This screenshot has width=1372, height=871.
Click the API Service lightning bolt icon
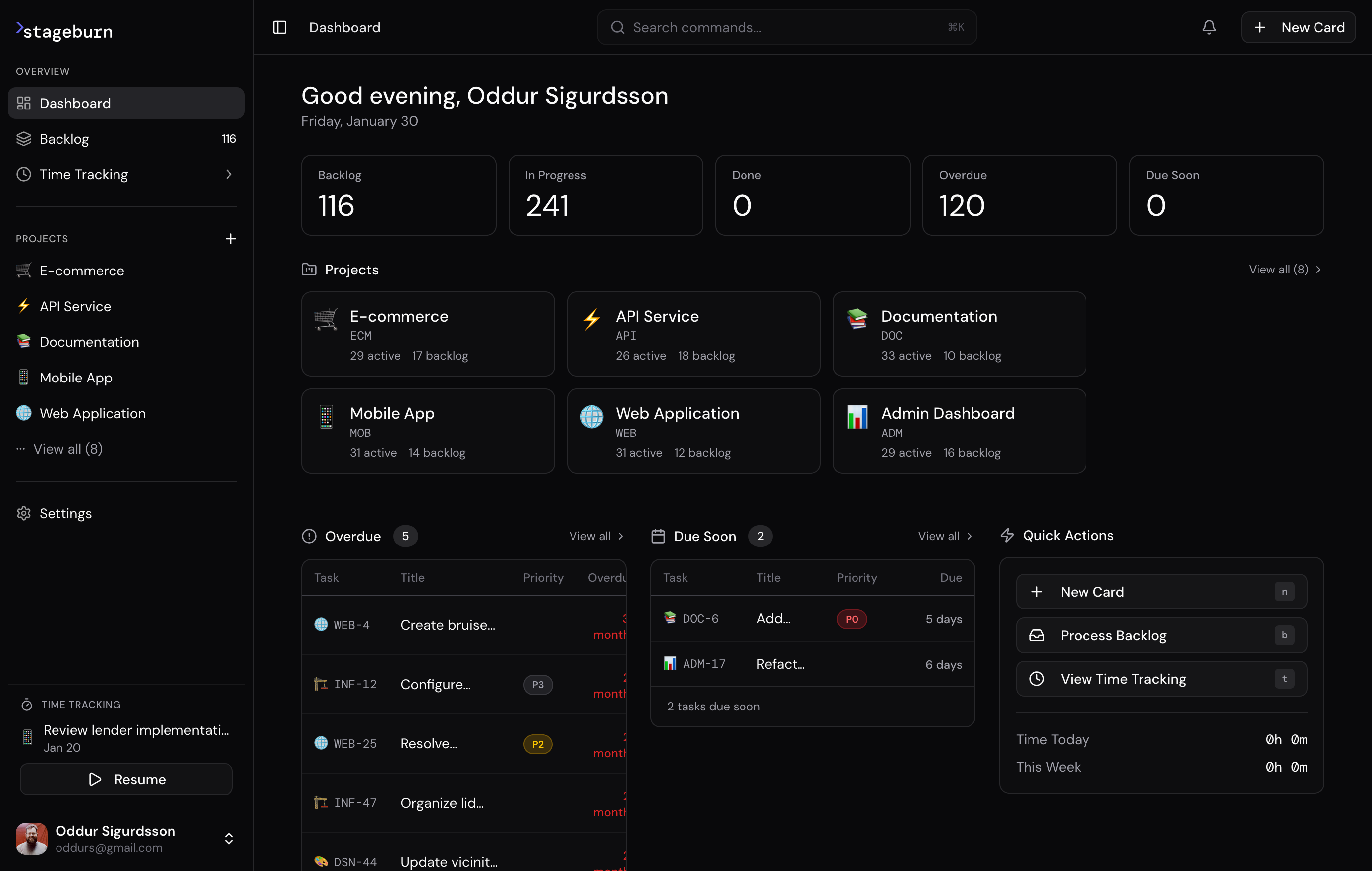[x=23, y=306]
